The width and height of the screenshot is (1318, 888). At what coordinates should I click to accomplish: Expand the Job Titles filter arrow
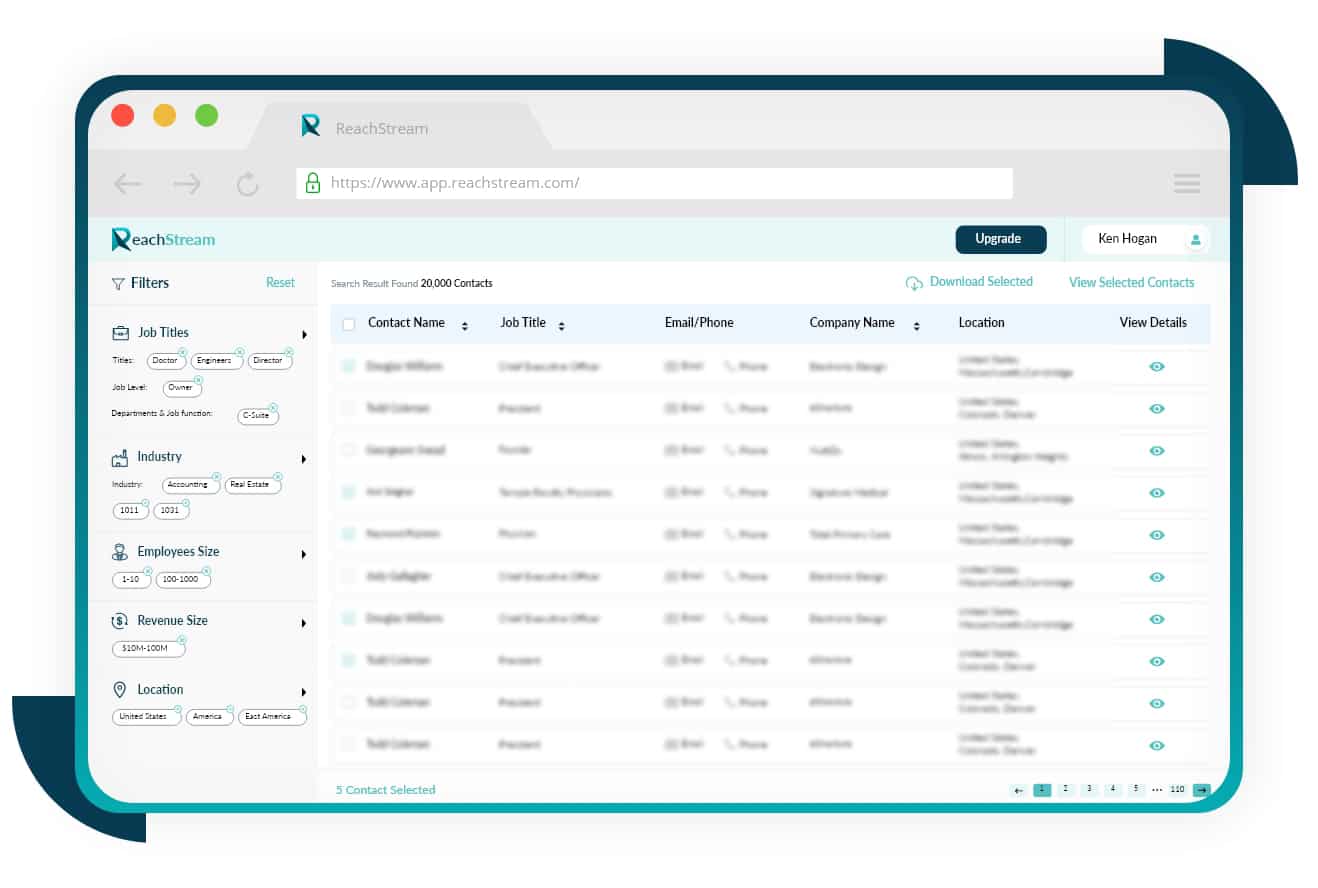[x=304, y=335]
